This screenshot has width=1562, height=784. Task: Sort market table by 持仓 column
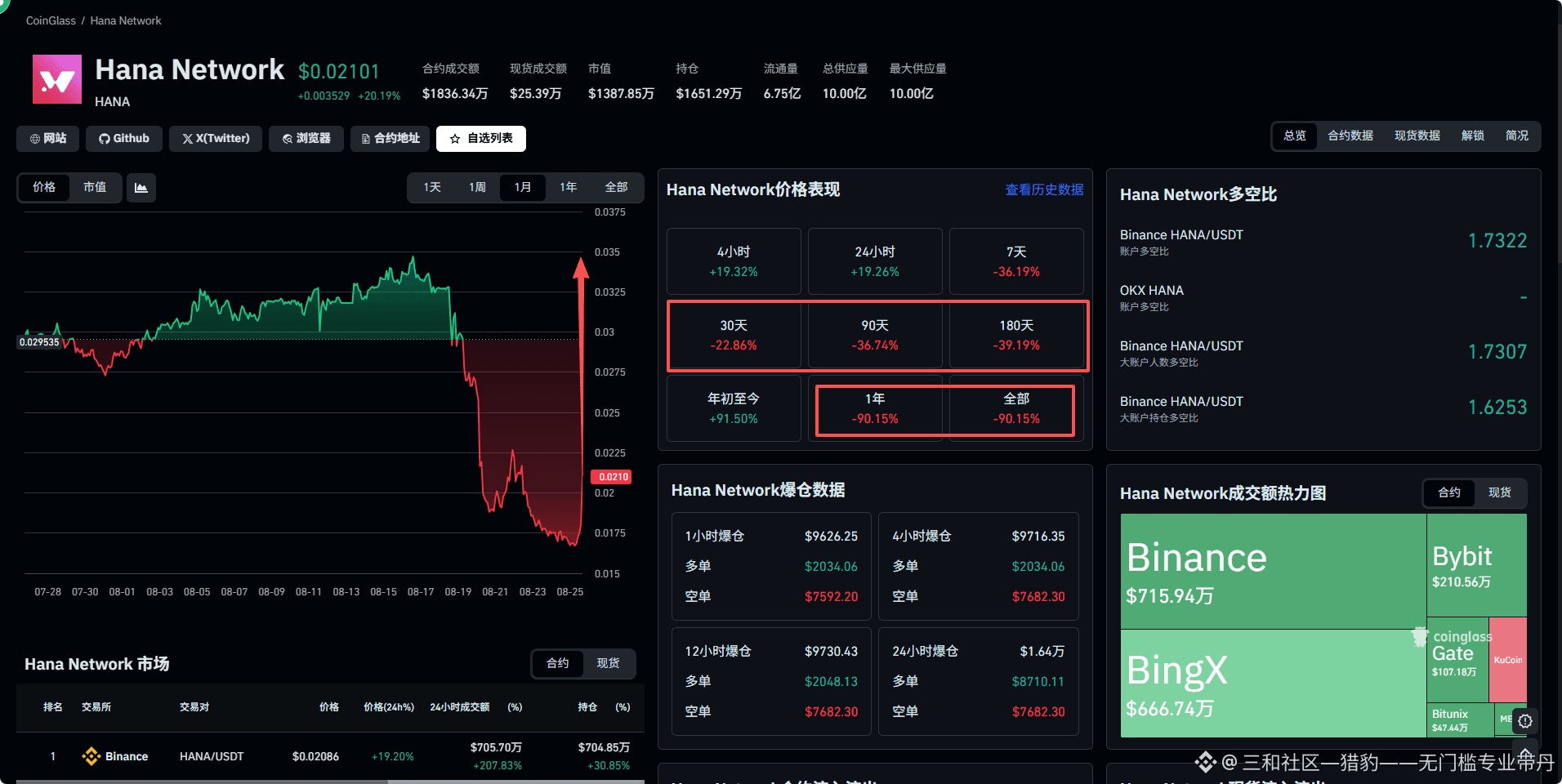tap(587, 707)
